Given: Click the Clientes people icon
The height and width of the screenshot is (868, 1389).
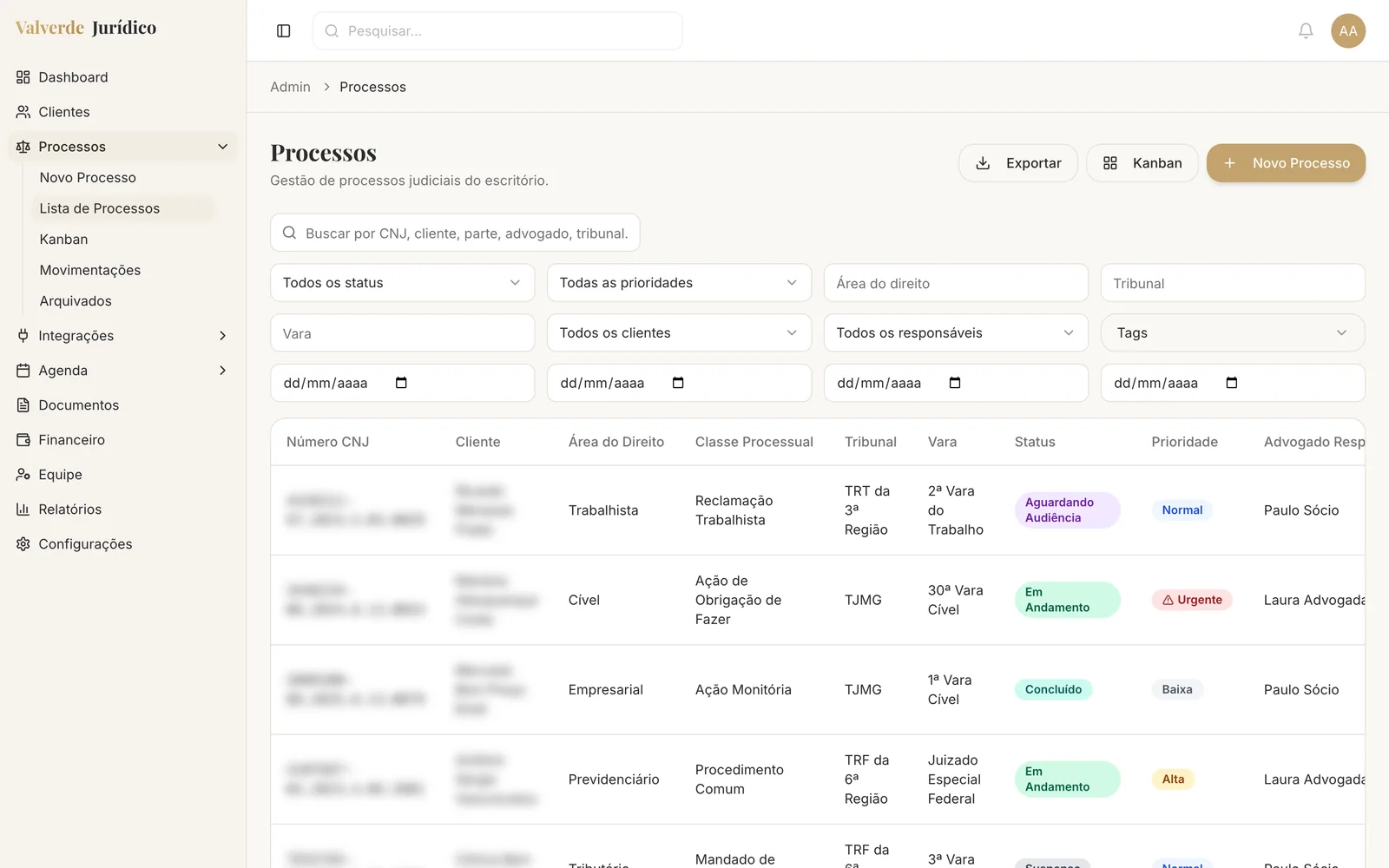Looking at the screenshot, I should click(x=23, y=112).
